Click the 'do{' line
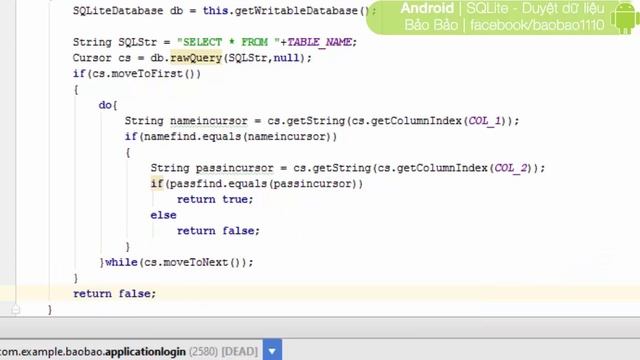The width and height of the screenshot is (640, 360). (x=108, y=105)
